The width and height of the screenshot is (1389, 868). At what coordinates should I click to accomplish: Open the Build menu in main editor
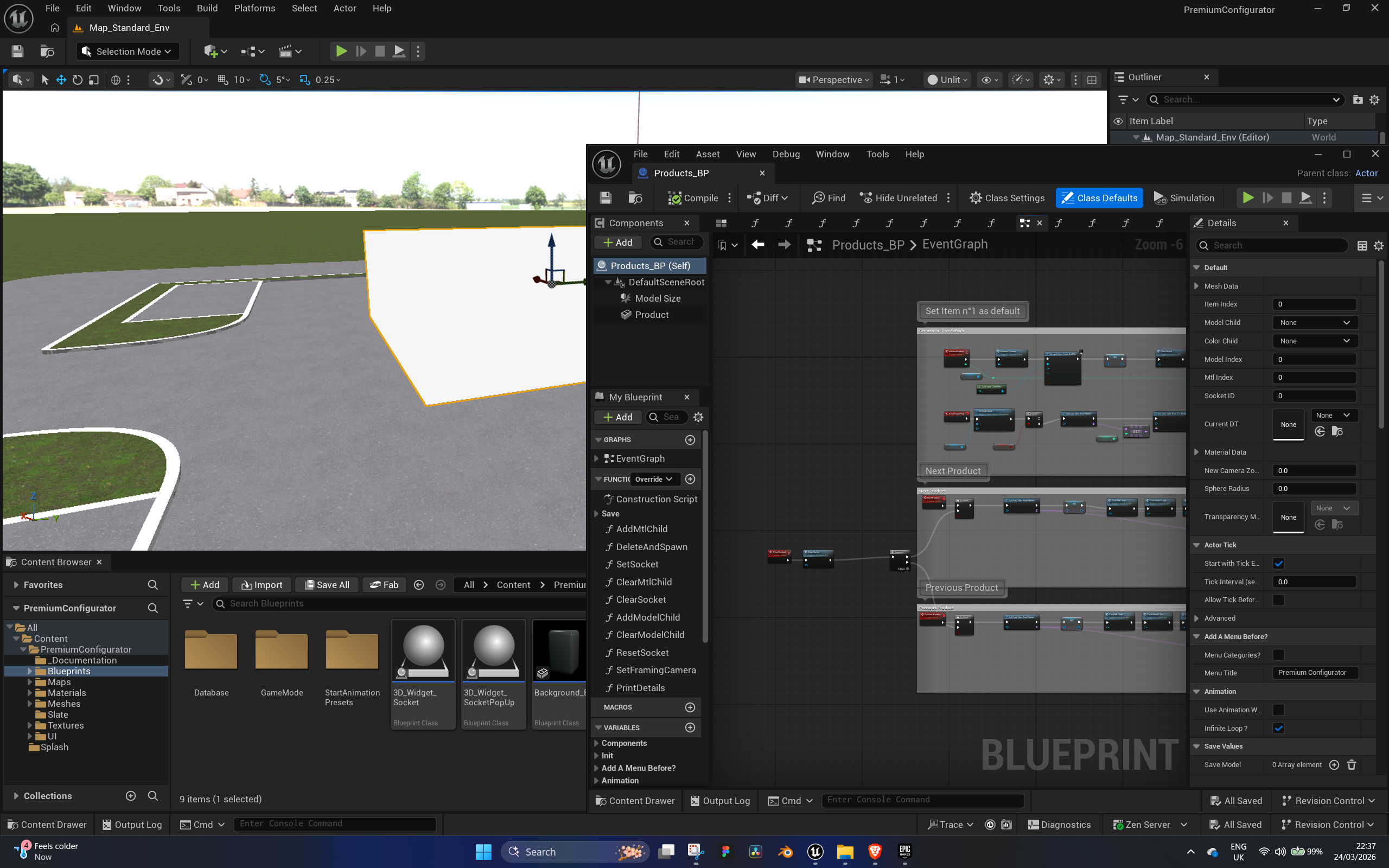tap(207, 8)
